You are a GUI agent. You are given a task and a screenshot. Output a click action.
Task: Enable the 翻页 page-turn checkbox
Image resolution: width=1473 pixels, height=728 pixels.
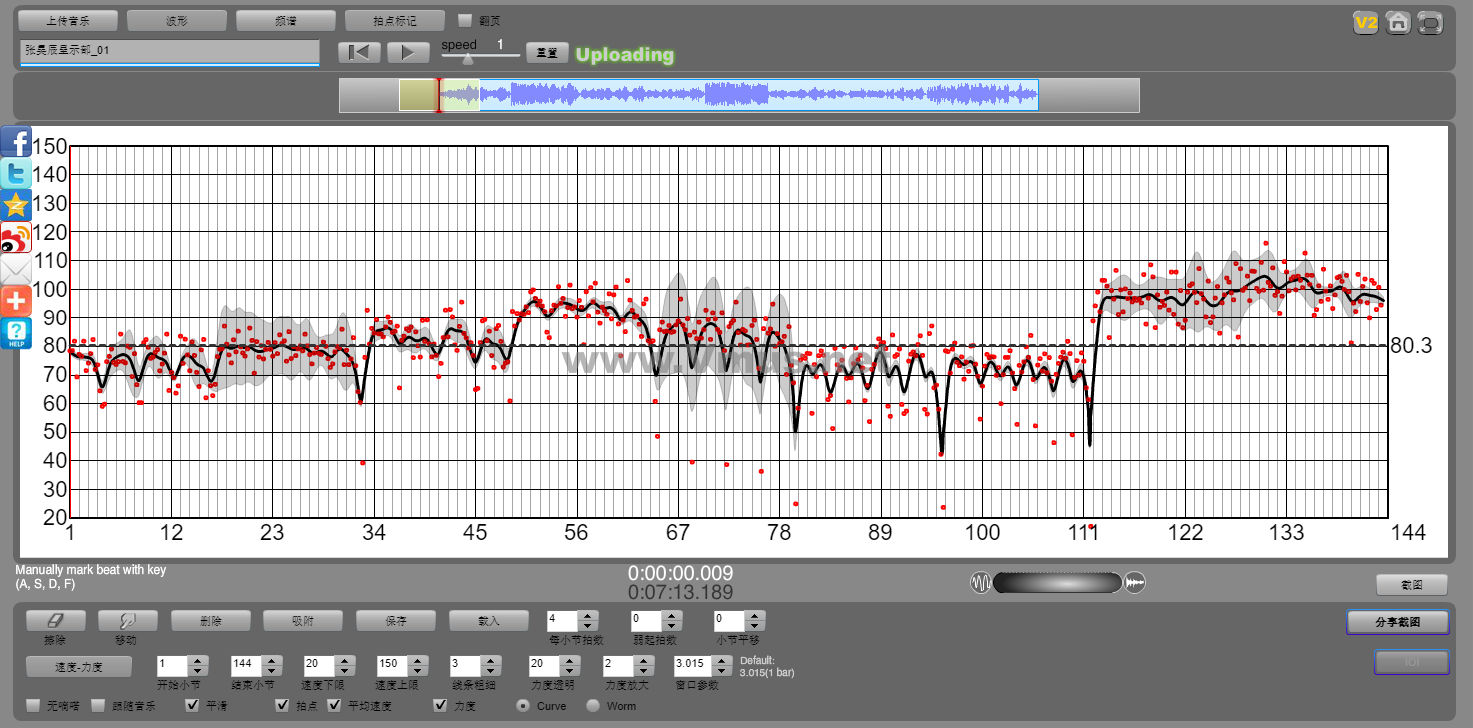coord(465,20)
